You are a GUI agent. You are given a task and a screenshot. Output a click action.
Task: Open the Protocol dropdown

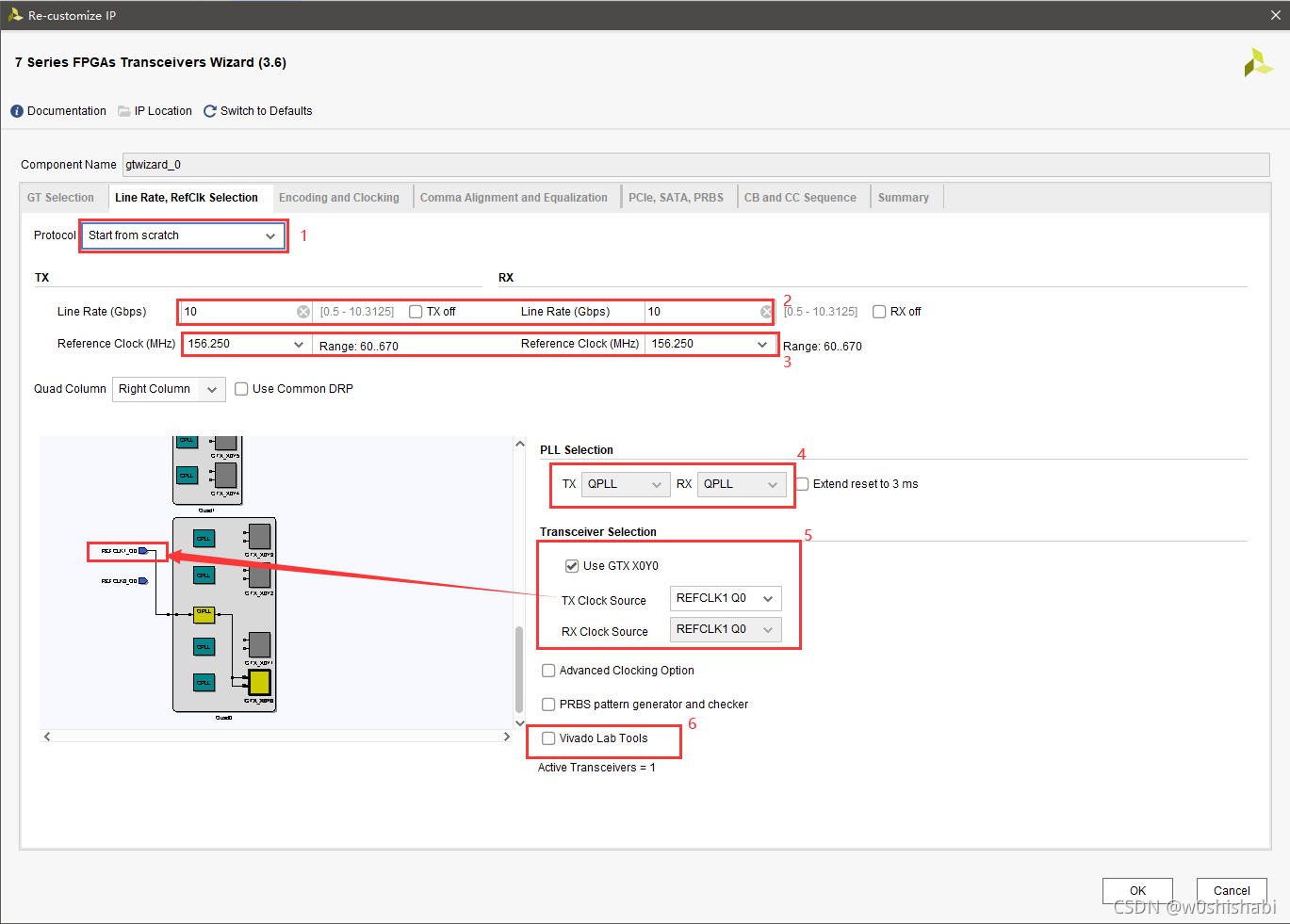click(x=183, y=235)
